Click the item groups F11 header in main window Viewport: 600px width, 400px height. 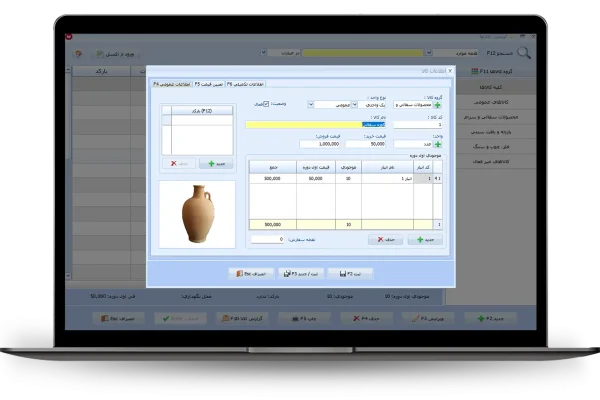[x=491, y=71]
